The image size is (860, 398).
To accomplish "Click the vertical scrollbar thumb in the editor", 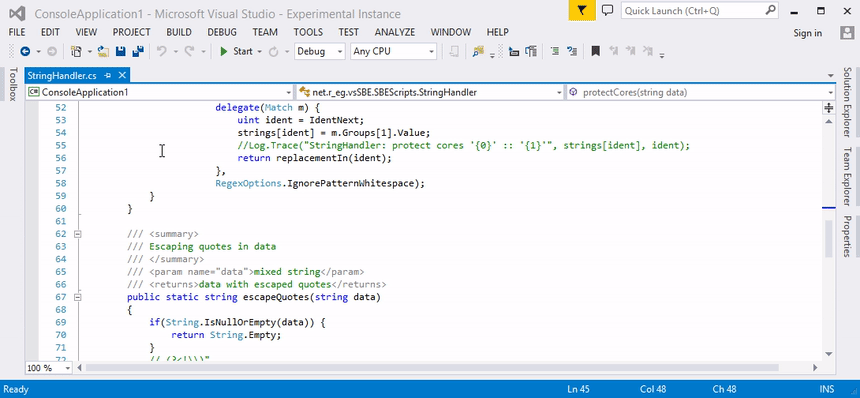I will click(829, 238).
